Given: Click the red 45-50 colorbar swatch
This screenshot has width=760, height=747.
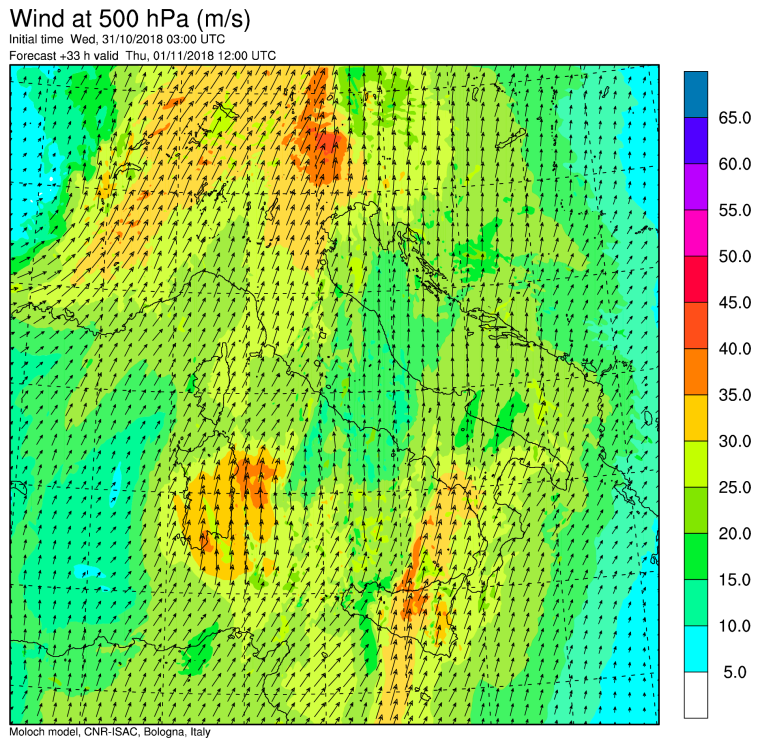Looking at the screenshot, I should [696, 280].
